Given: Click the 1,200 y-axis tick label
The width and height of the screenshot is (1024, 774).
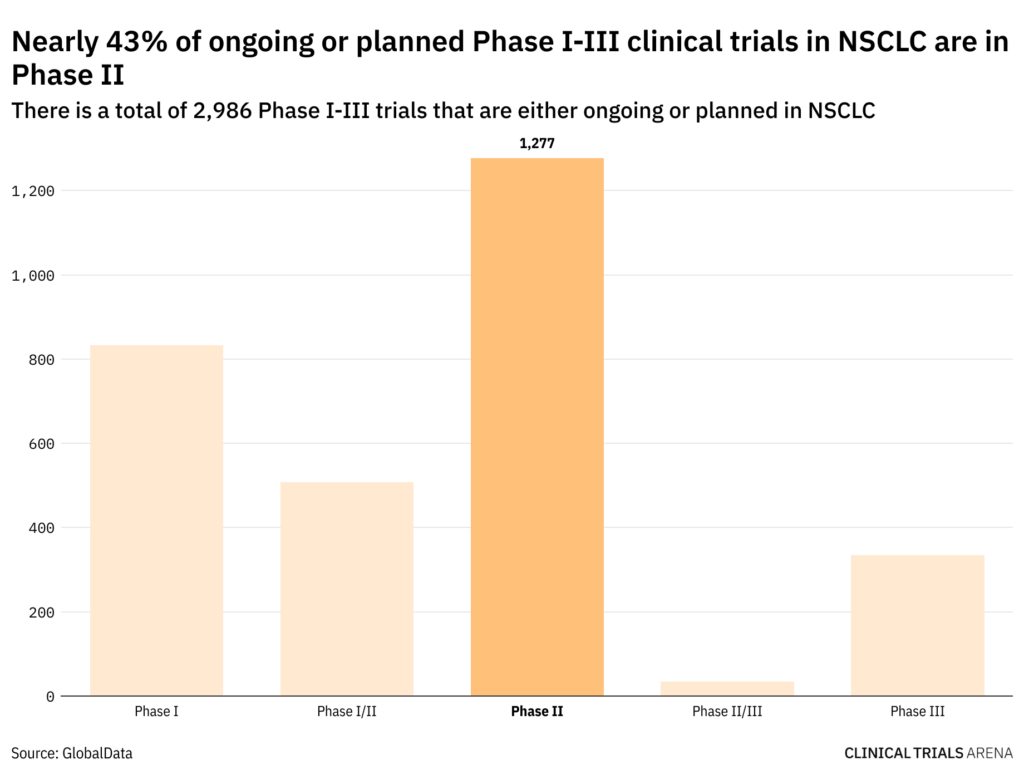Looking at the screenshot, I should coord(32,191).
